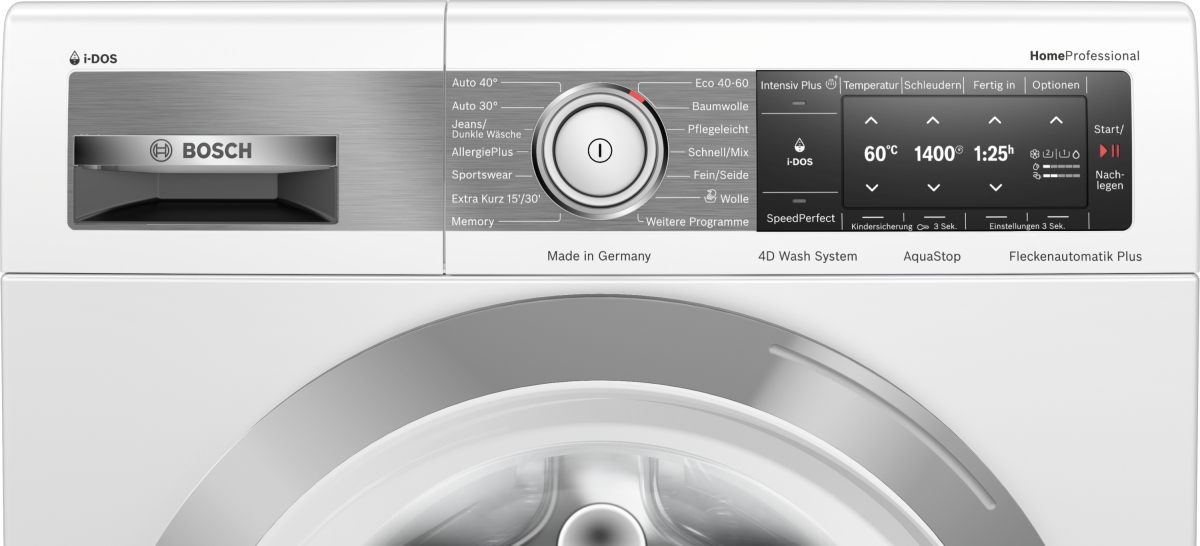Decrease temperature with the down arrow below 60°C
Screen dimensions: 1200x546
[x=871, y=187]
